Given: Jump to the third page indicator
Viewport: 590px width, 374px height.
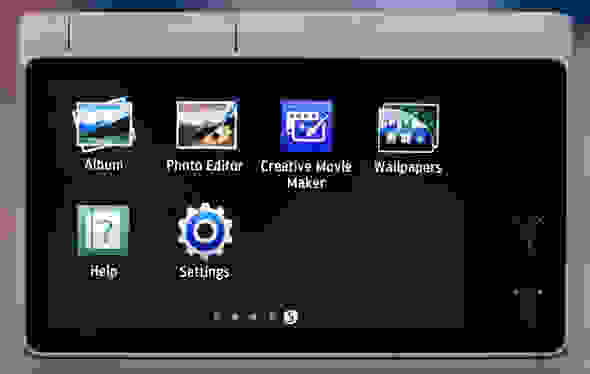Looking at the screenshot, I should [253, 316].
